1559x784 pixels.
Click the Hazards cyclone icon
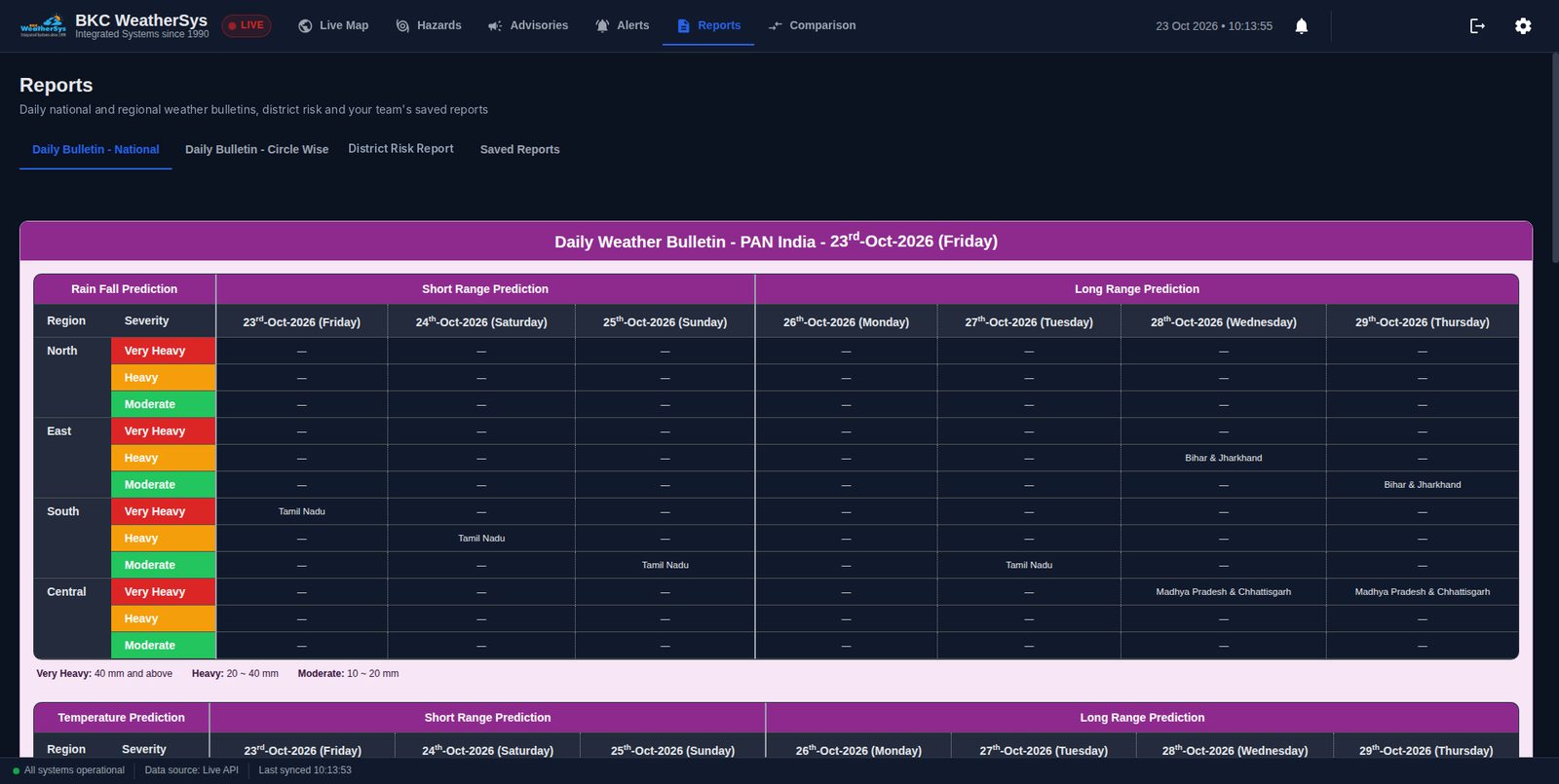coord(402,26)
